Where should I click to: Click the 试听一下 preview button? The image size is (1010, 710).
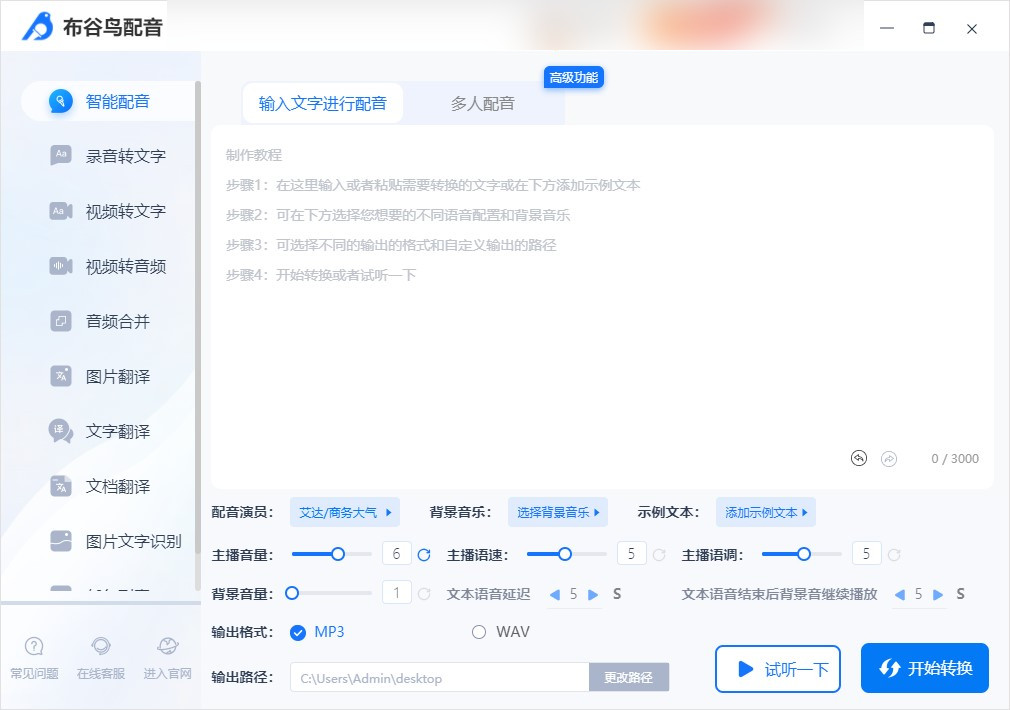click(x=778, y=668)
